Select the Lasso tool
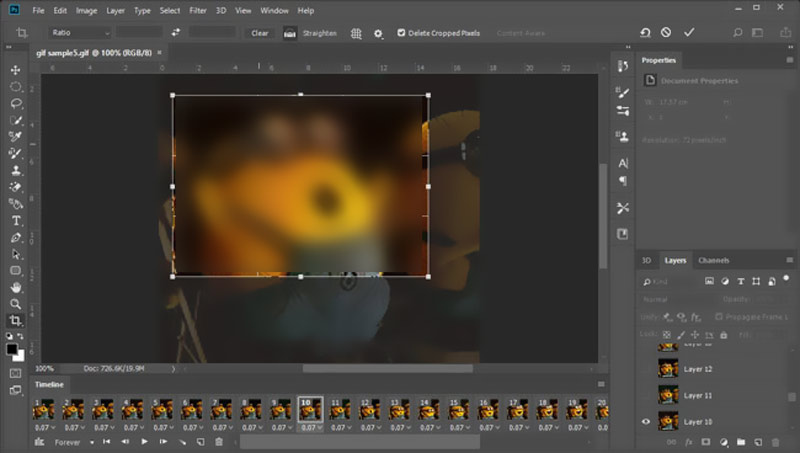800x453 pixels. 15,104
